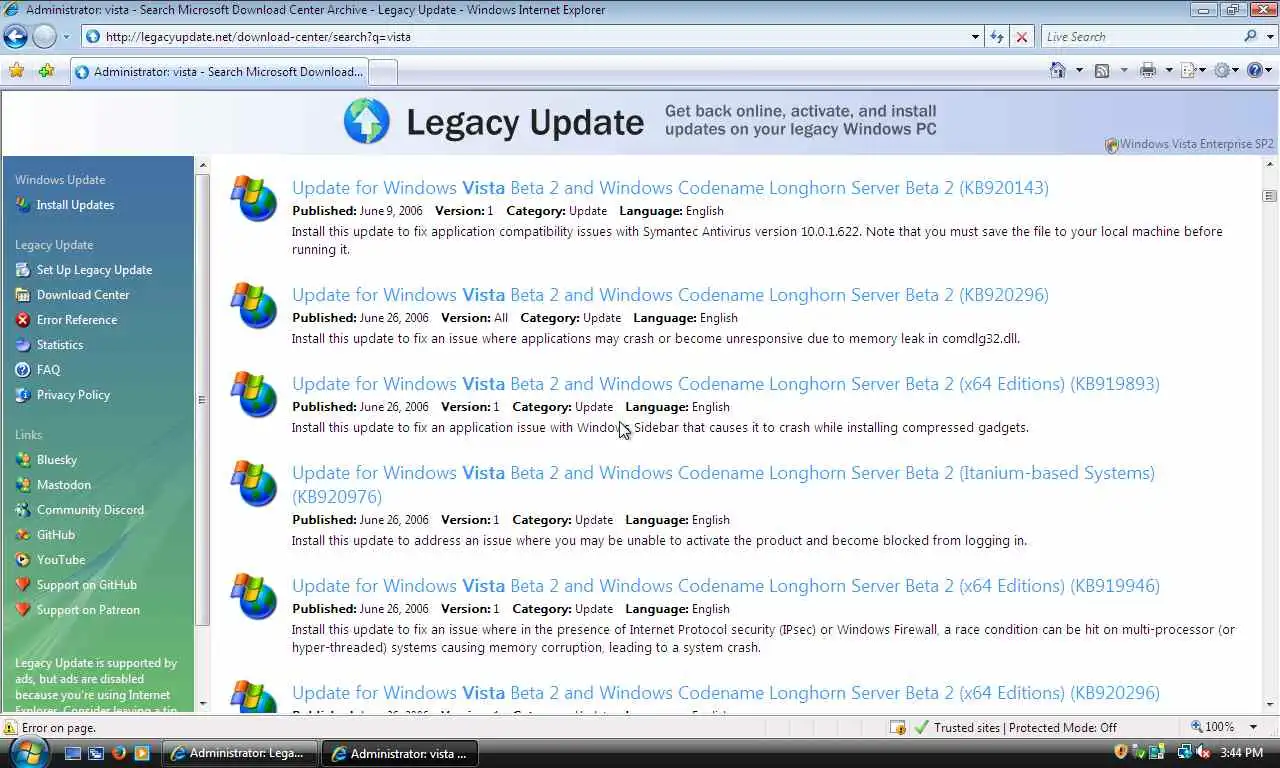Click the GitHub sidebar icon
This screenshot has width=1280, height=768.
point(23,535)
